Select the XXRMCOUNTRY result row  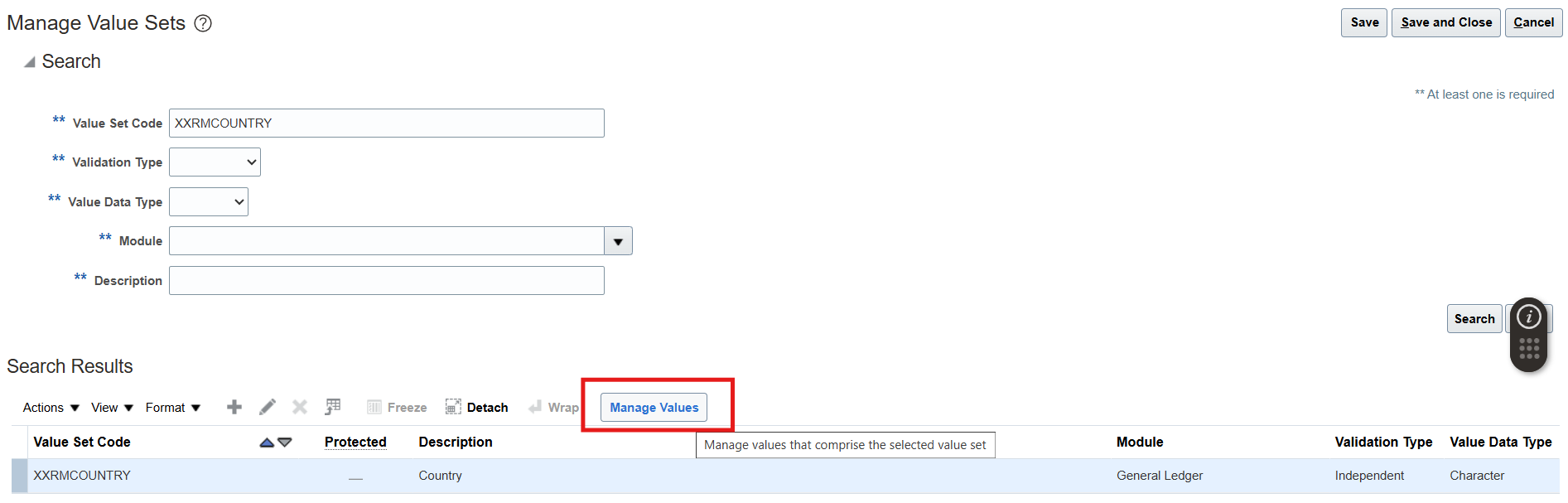[82, 476]
